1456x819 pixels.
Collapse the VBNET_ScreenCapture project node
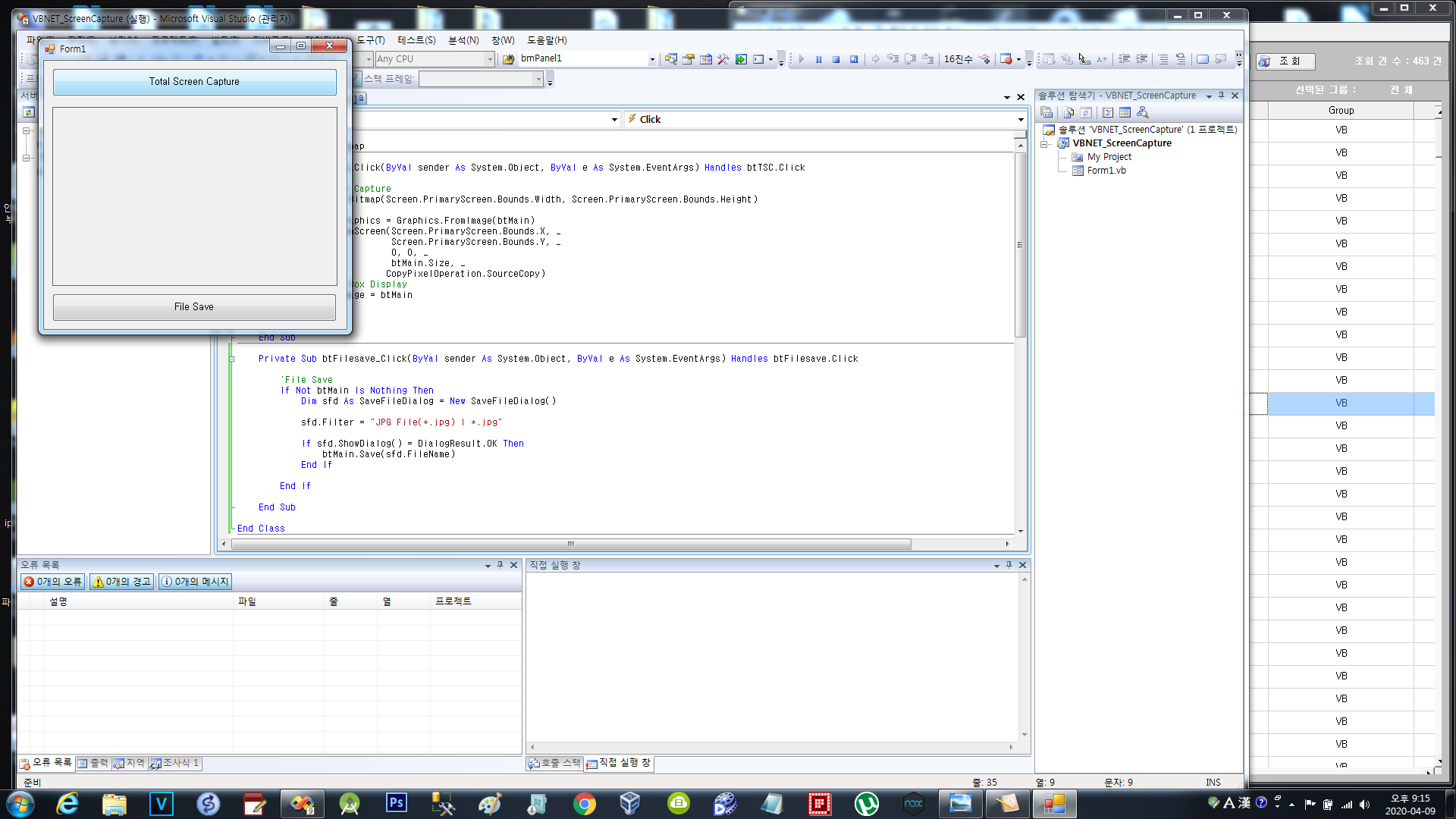point(1045,143)
